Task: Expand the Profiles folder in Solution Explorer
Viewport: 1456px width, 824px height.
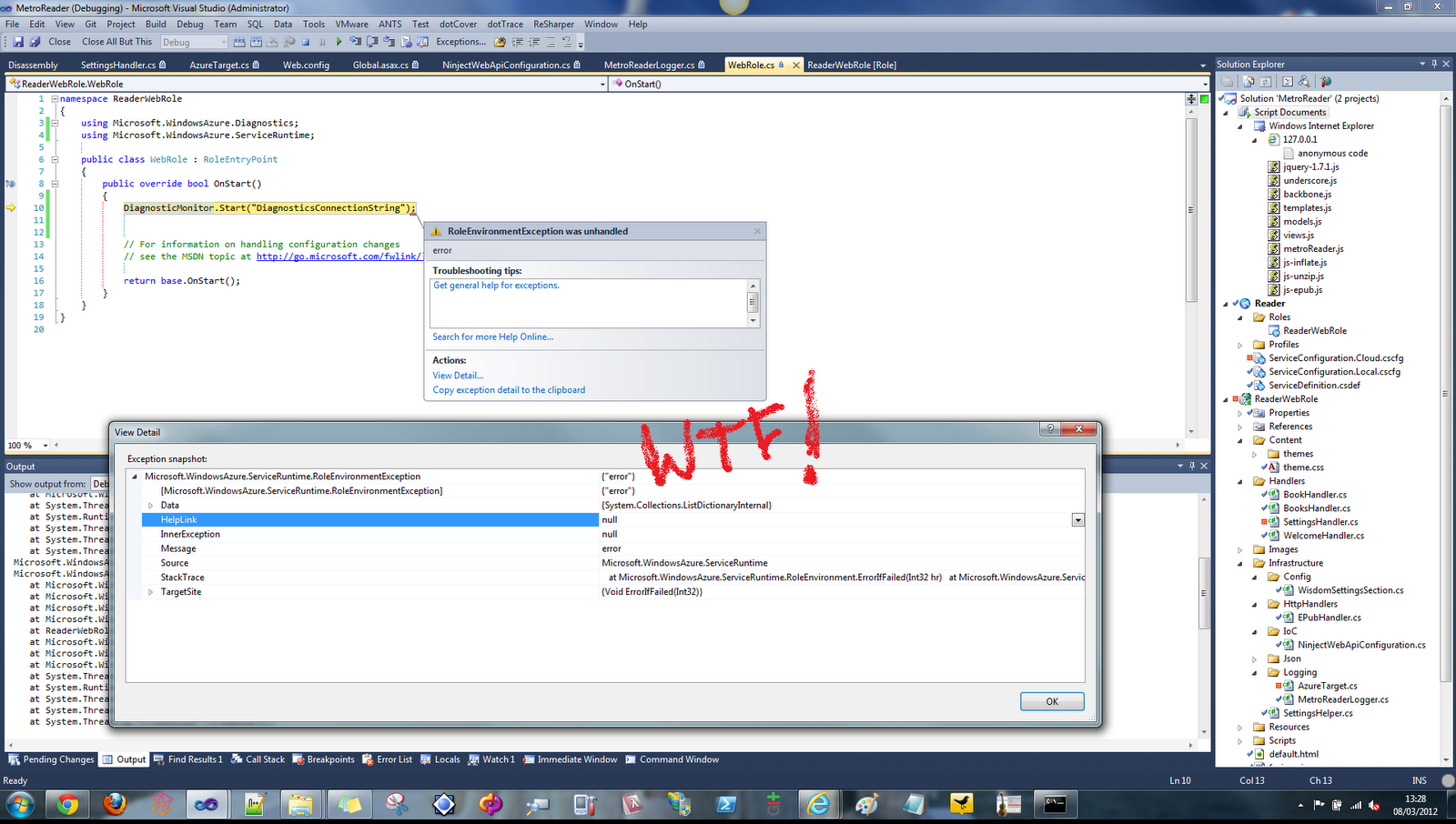Action: point(1240,346)
